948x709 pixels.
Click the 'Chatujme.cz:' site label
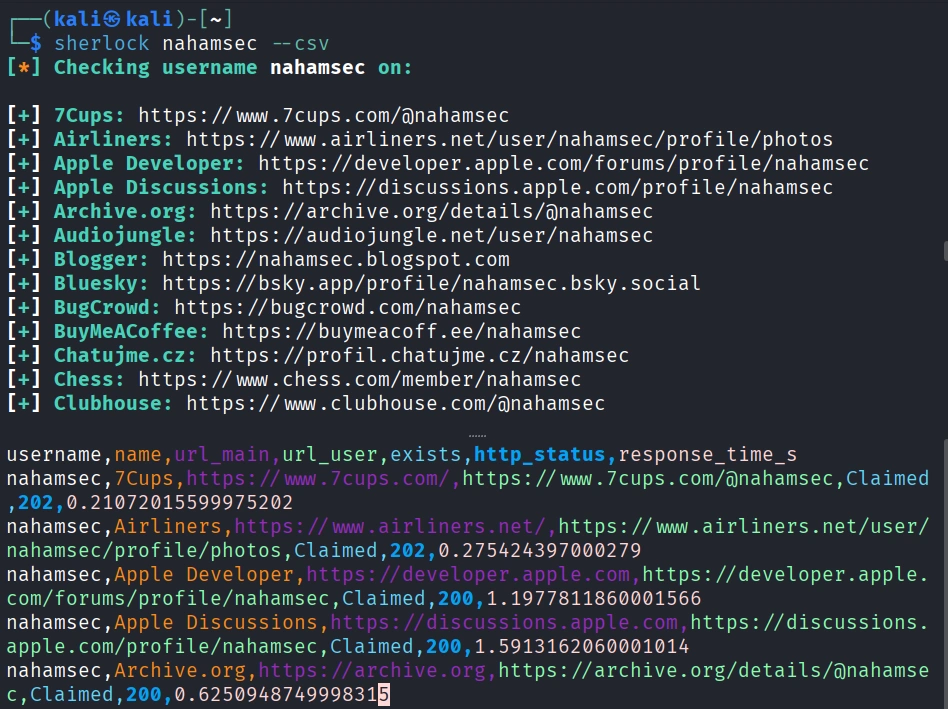[x=125, y=355]
